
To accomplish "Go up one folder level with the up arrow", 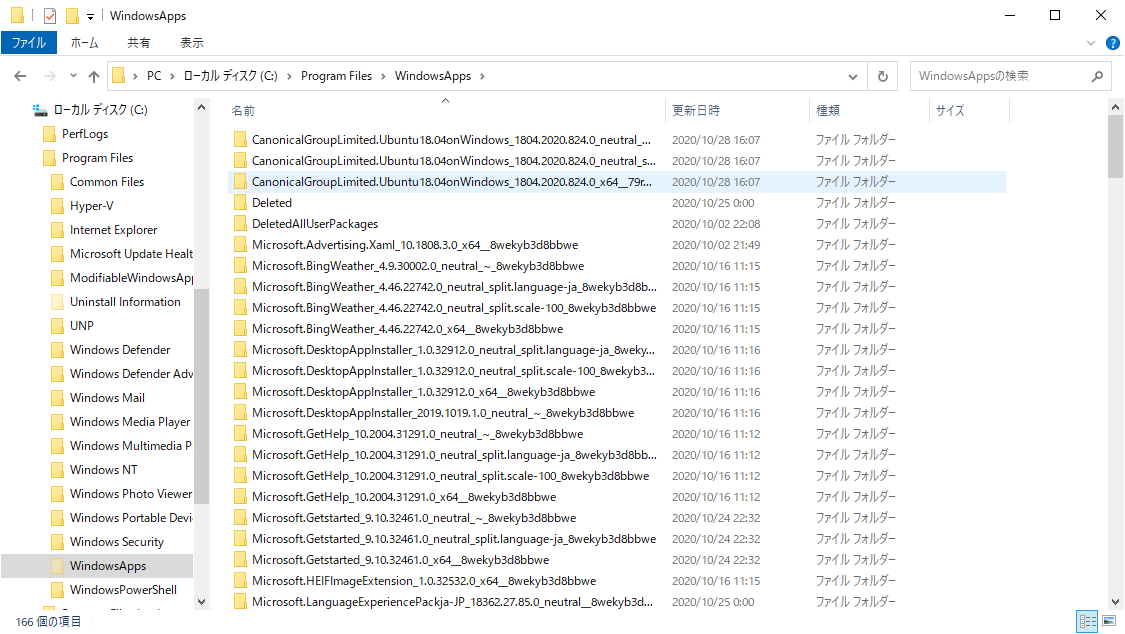I will 94,75.
